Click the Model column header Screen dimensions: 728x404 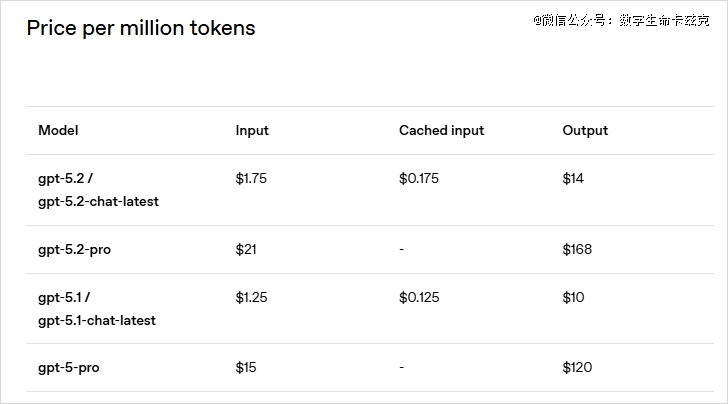pyautogui.click(x=58, y=130)
